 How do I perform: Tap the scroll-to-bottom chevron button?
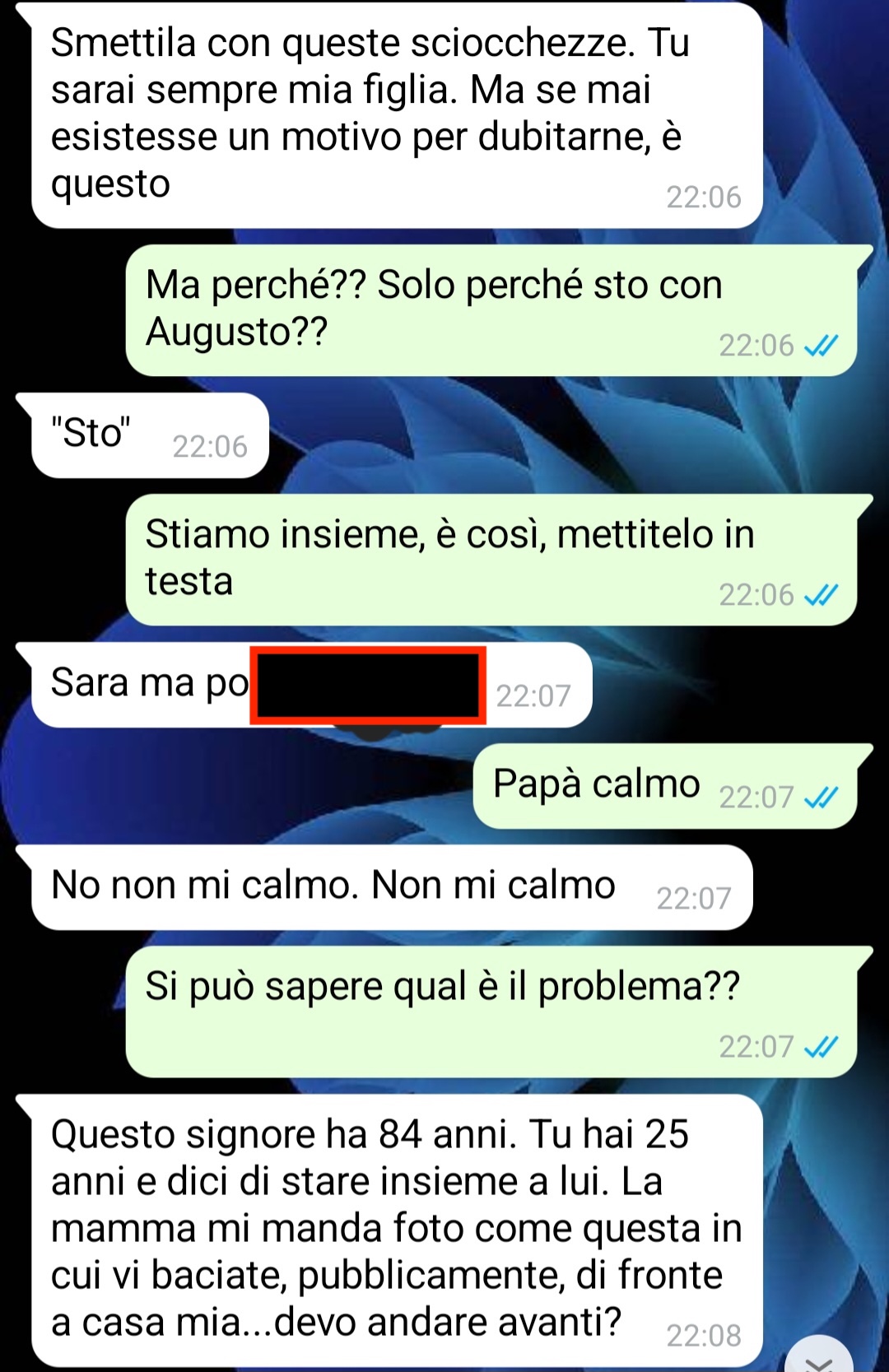point(819,1356)
